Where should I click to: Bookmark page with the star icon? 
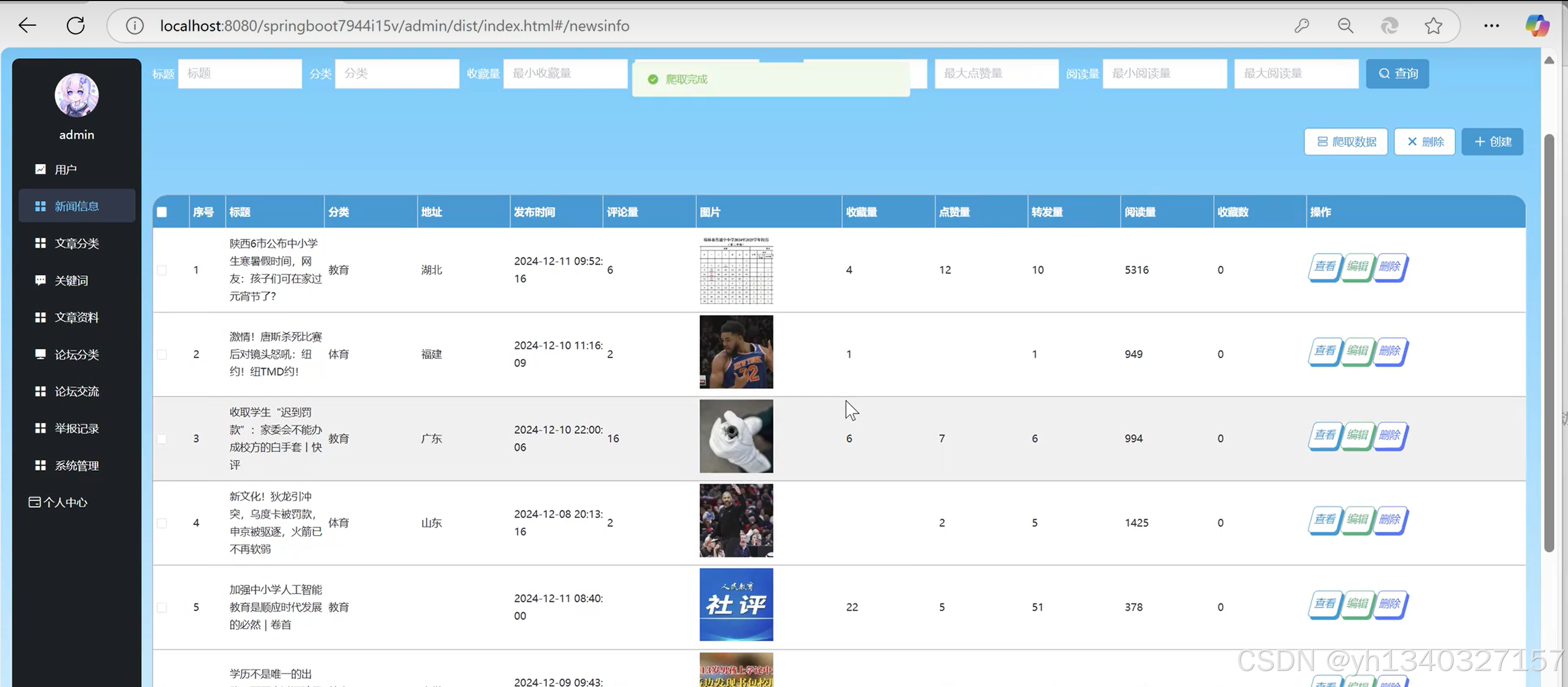[x=1433, y=26]
